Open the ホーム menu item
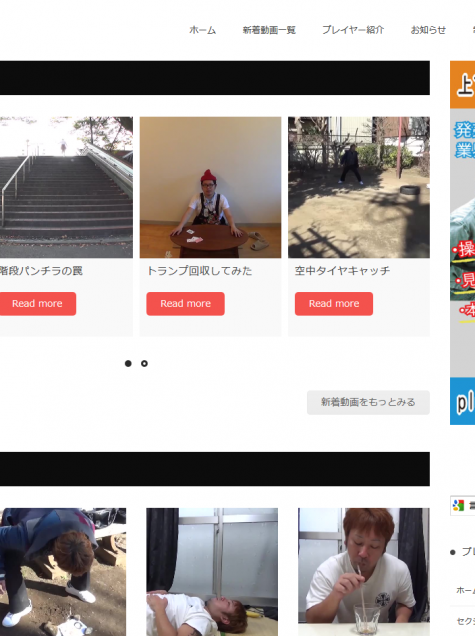Viewport: 475px width, 636px height. (x=202, y=30)
